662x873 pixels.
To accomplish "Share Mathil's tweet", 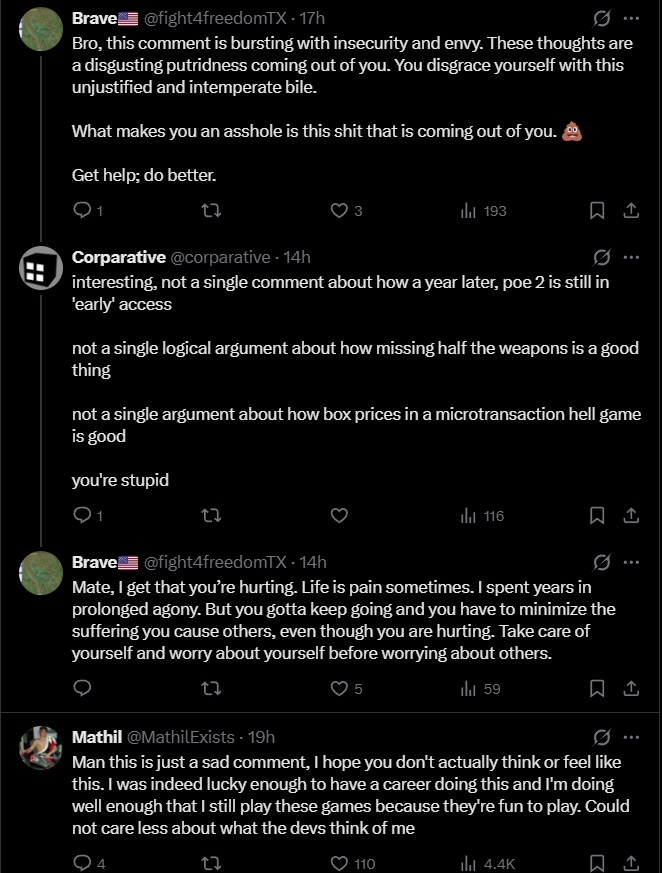I will point(631,863).
